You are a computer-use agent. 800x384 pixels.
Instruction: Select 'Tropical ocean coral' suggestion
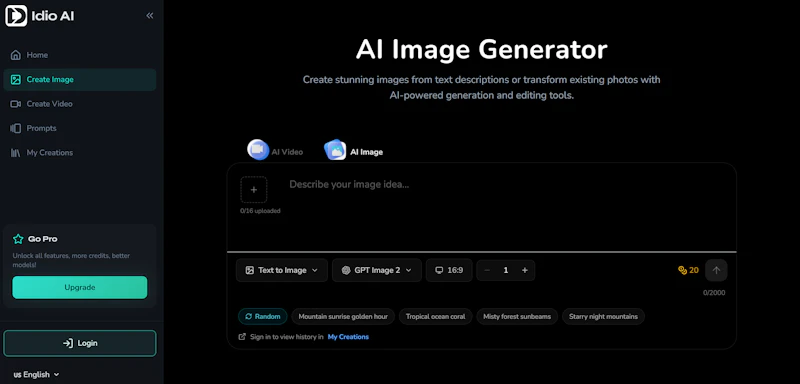point(435,317)
